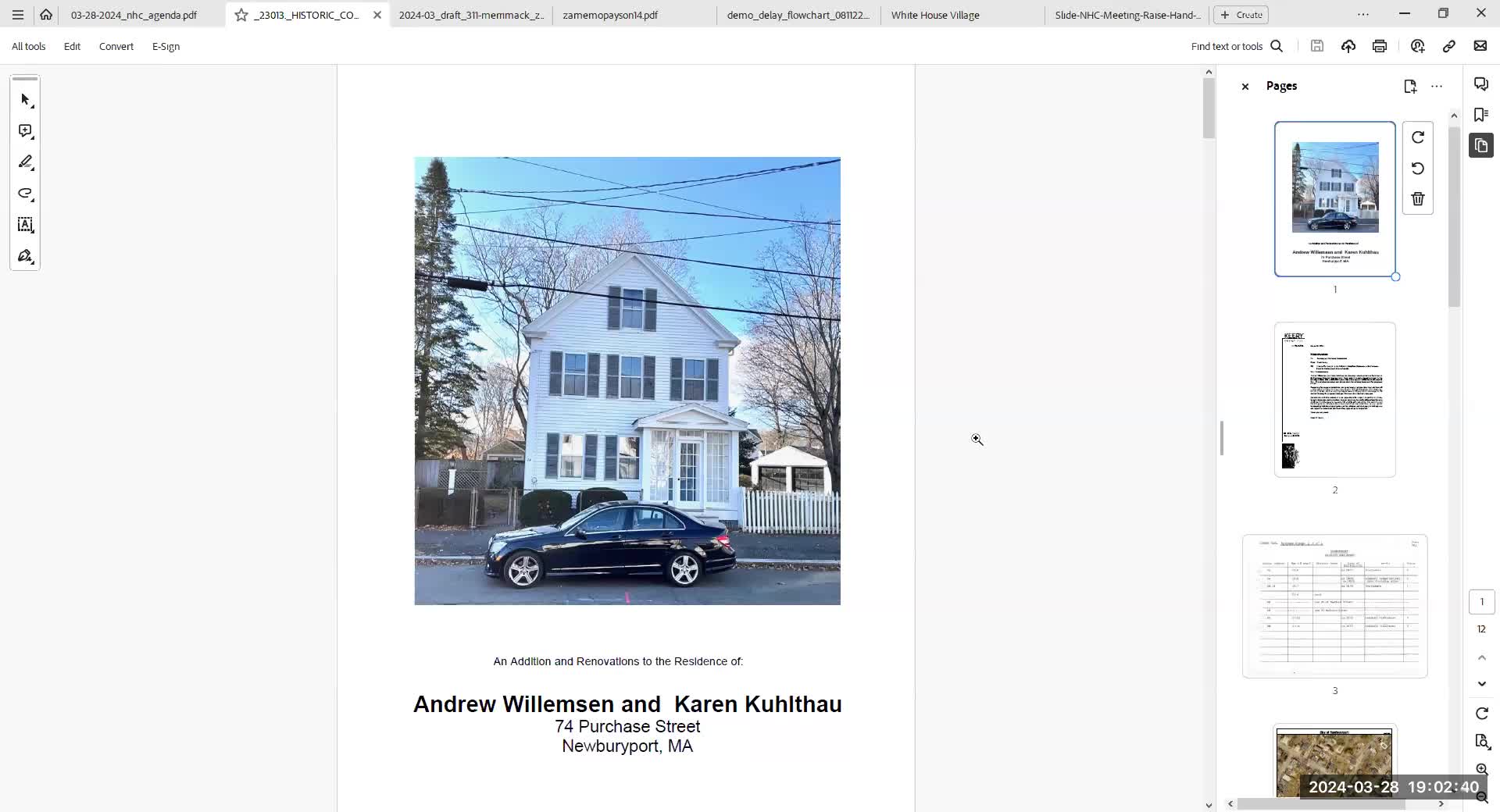The width and height of the screenshot is (1500, 812).
Task: Activate the highlighter pen tool
Action: pyautogui.click(x=25, y=162)
